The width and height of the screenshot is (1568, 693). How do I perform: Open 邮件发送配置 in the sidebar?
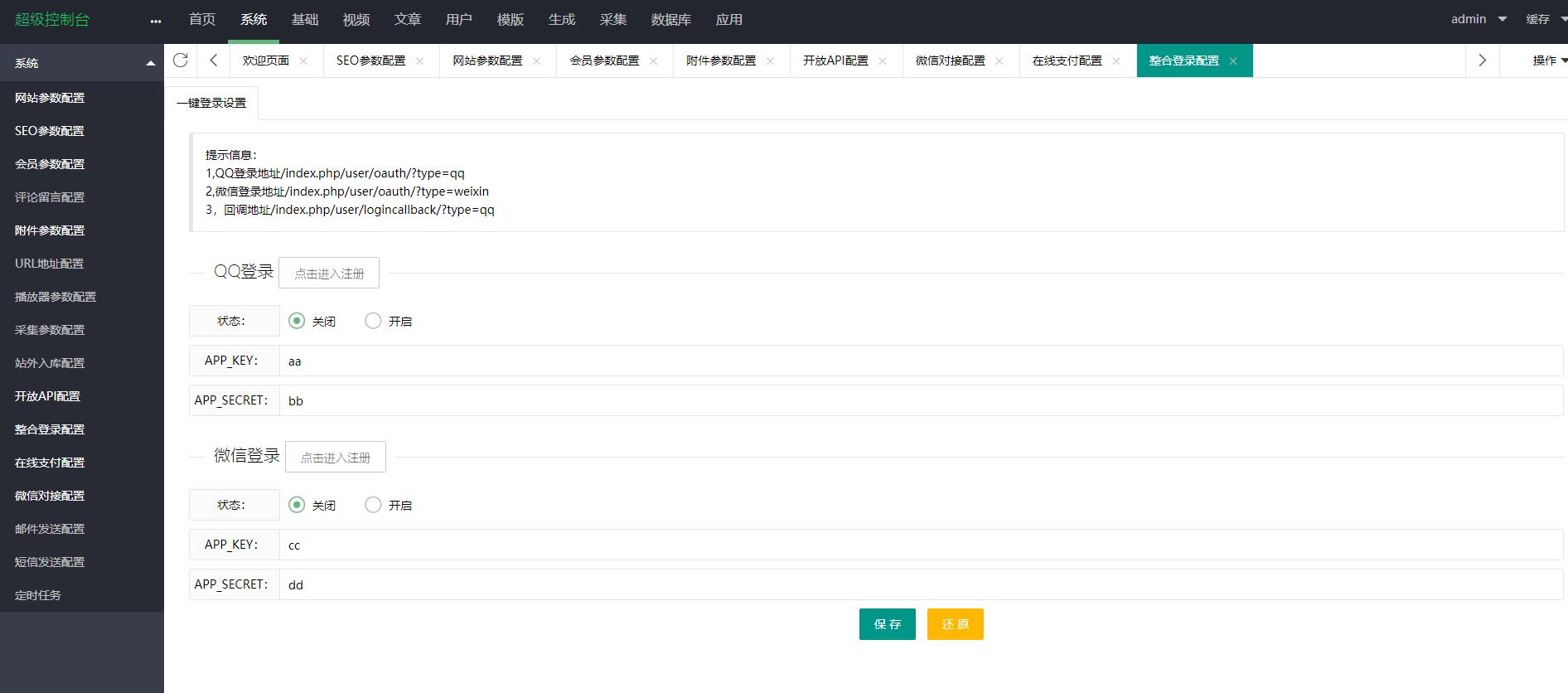coord(50,529)
